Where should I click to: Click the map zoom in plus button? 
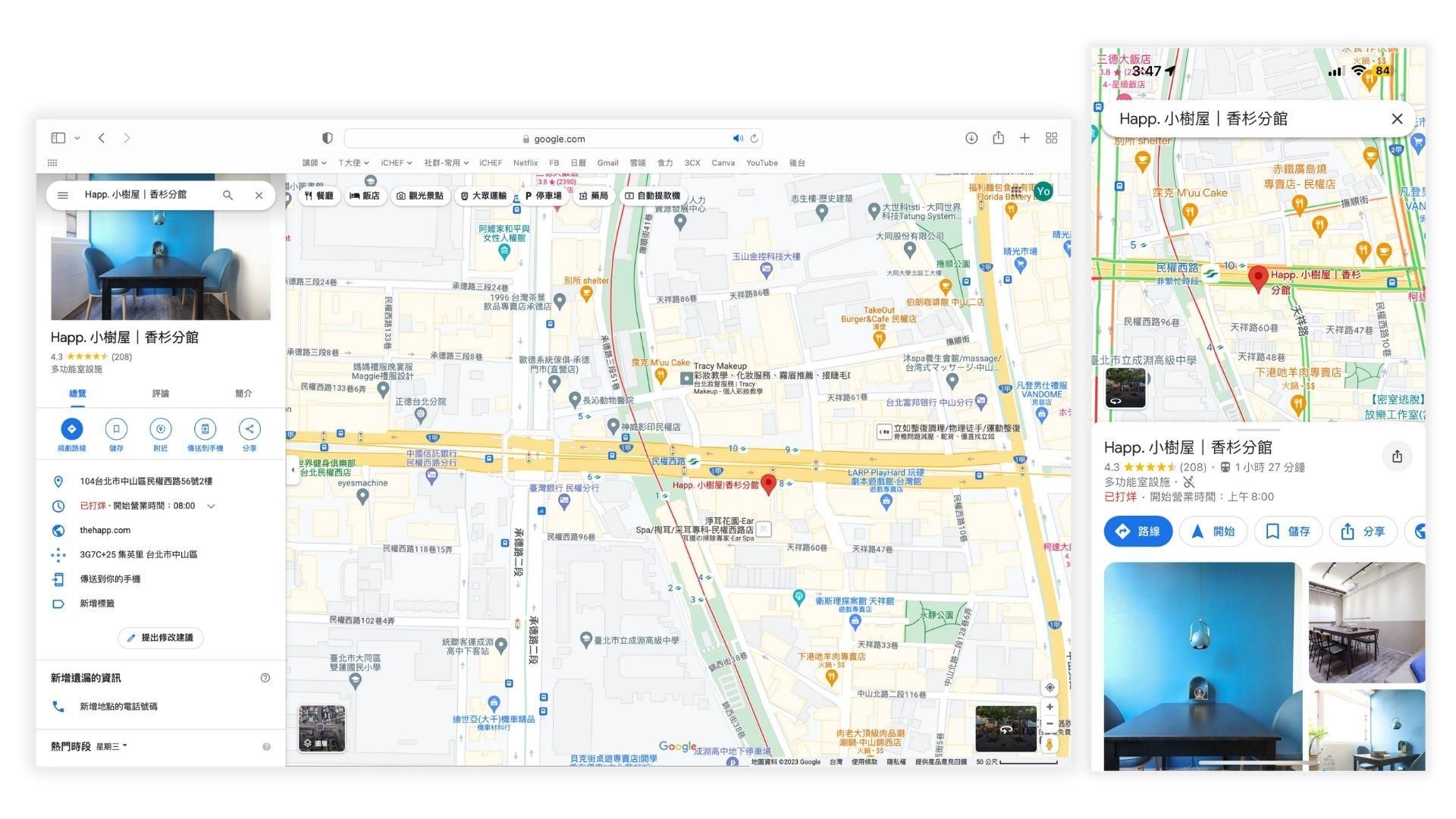[x=1050, y=707]
